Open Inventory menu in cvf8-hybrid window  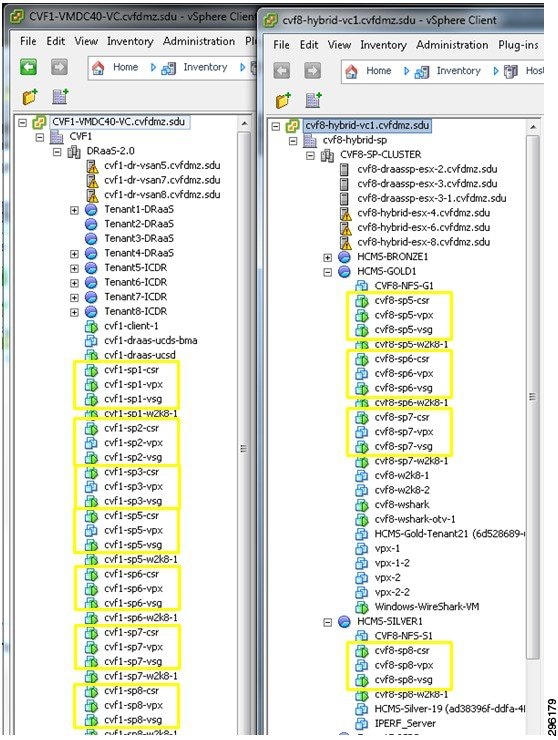(383, 45)
